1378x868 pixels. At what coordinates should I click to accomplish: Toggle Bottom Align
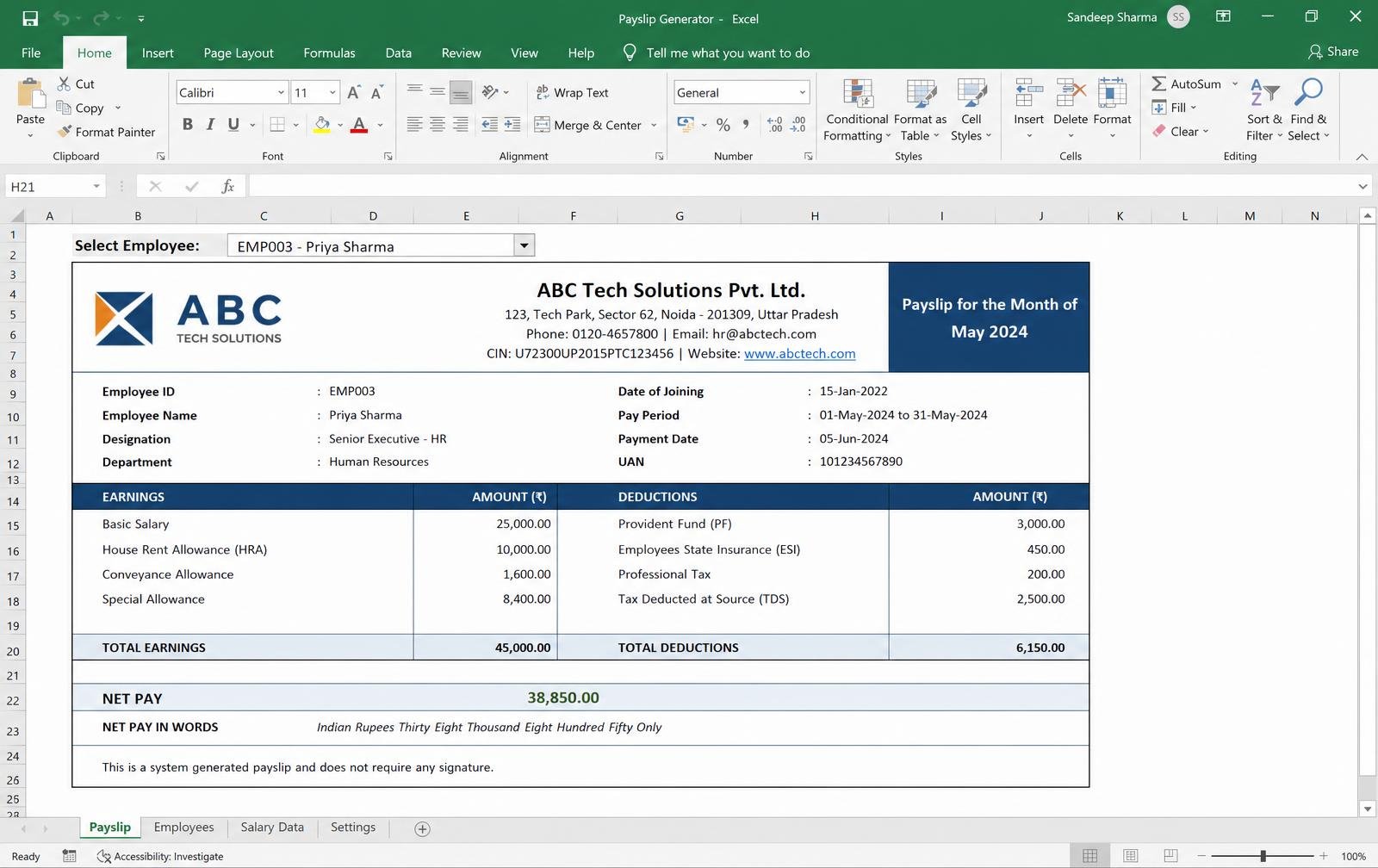point(461,91)
